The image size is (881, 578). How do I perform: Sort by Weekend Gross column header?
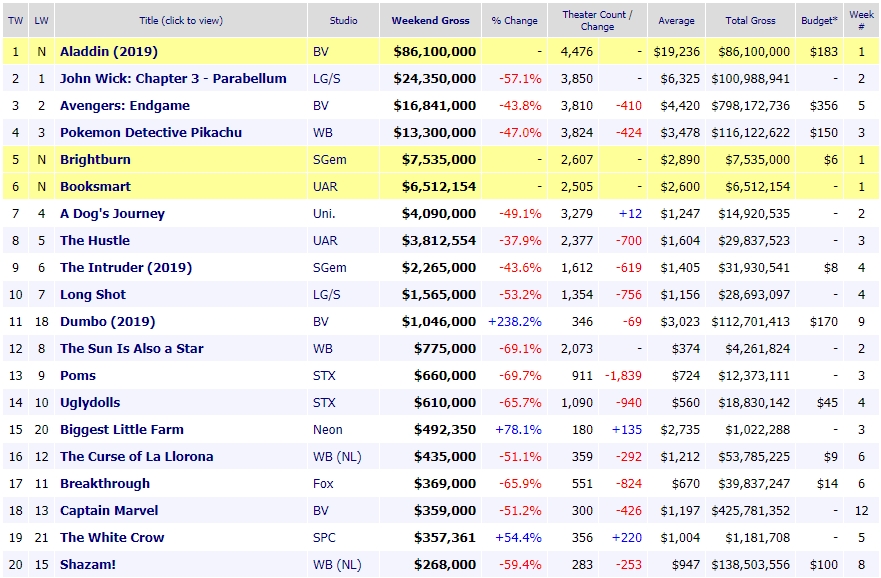[x=430, y=20]
